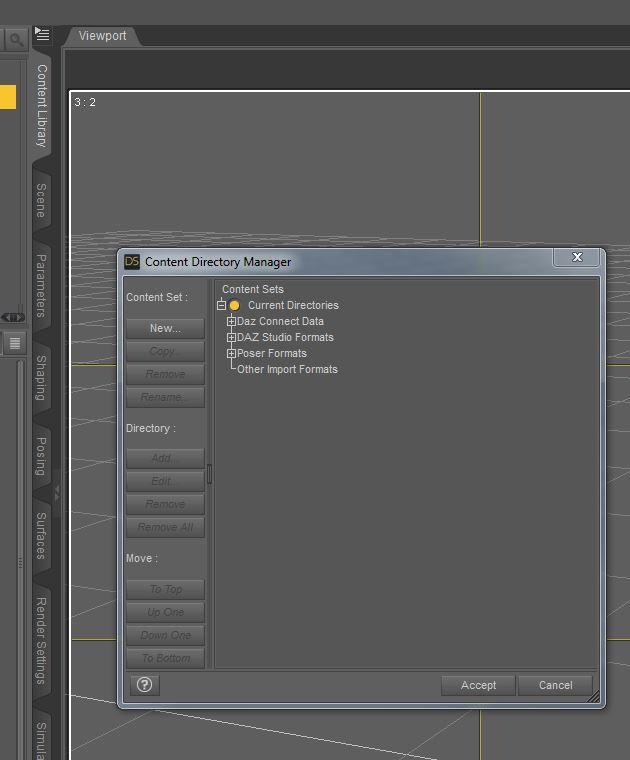Click the Content Sets column header
Screen dimensions: 630x760
(x=252, y=289)
